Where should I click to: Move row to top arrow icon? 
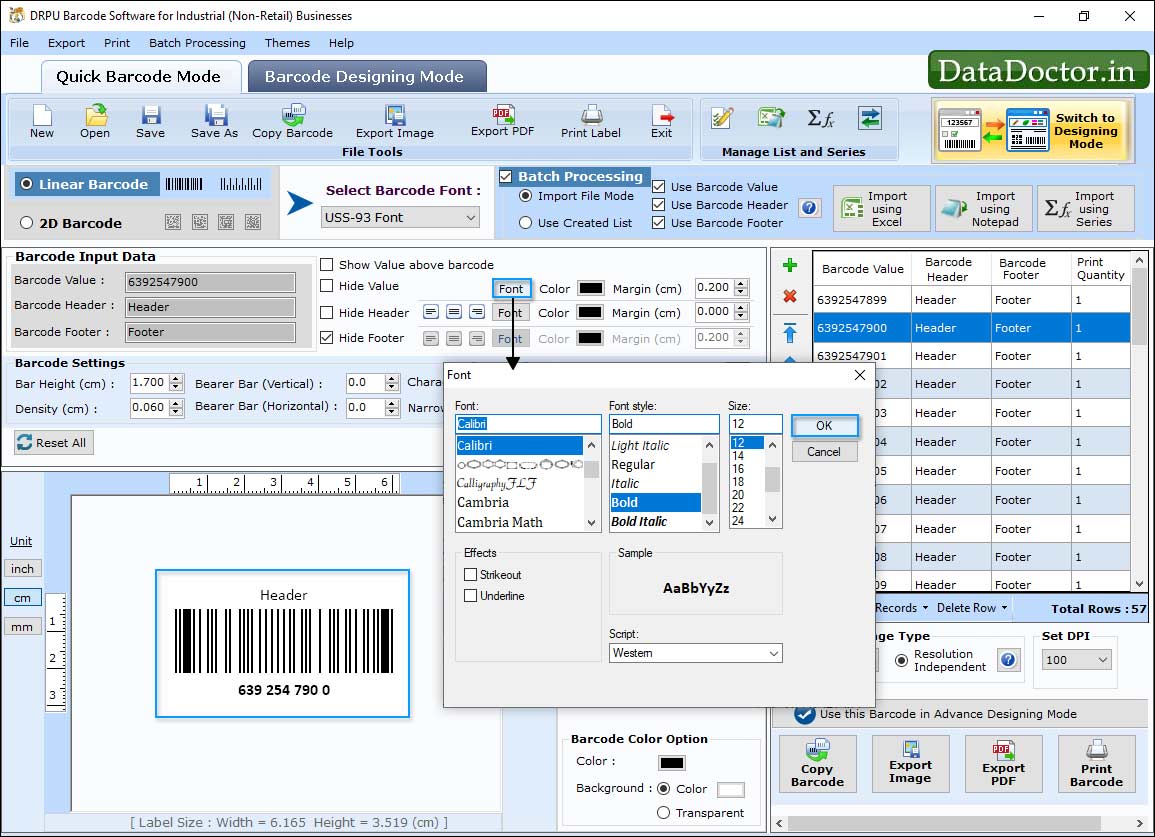click(790, 333)
